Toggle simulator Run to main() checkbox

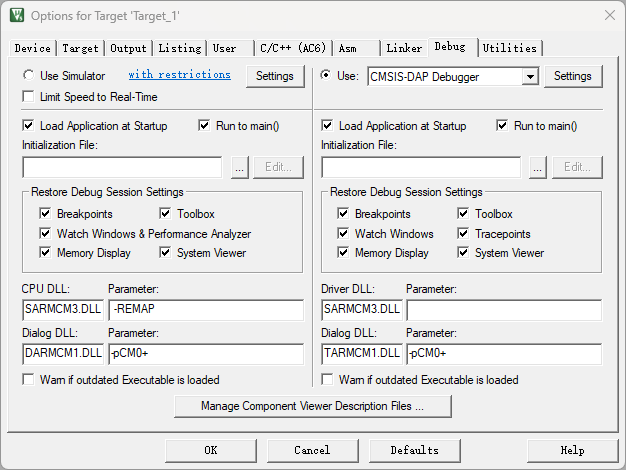coord(204,126)
